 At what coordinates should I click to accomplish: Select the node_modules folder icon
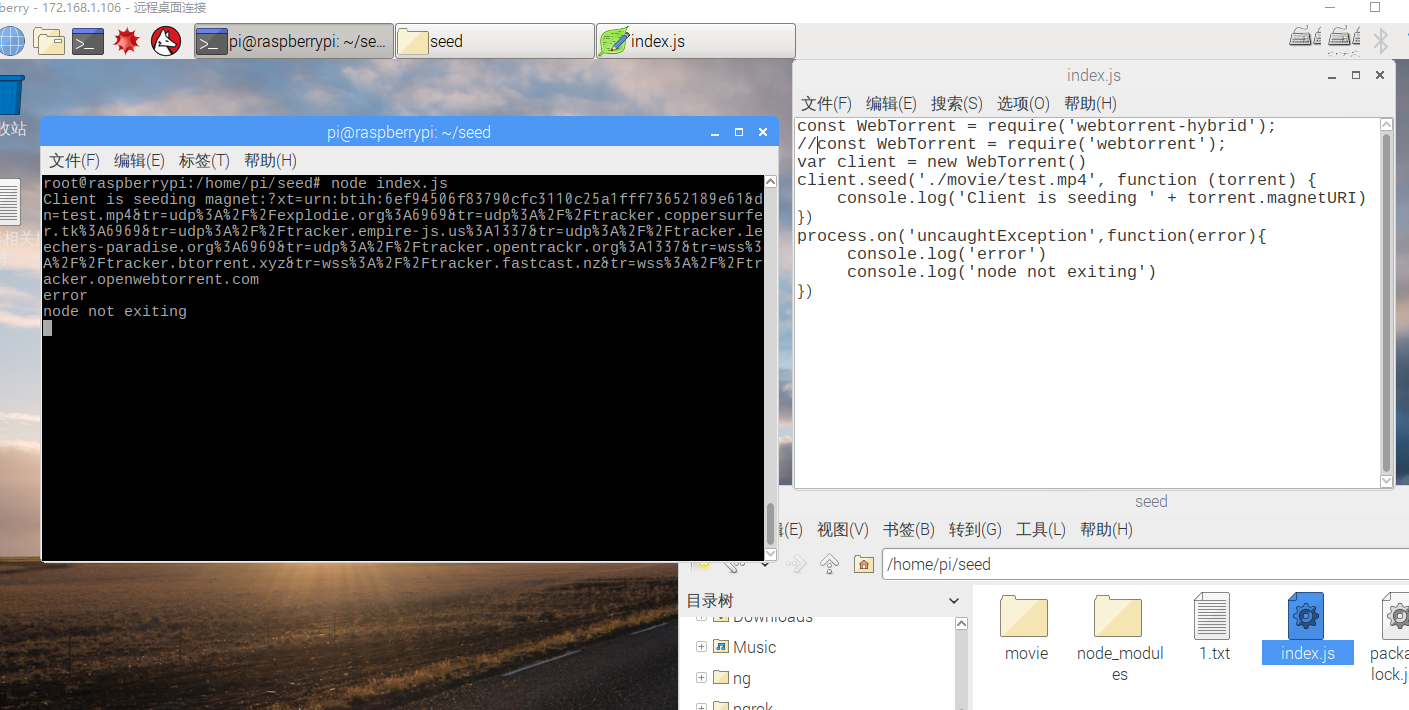point(1118,617)
